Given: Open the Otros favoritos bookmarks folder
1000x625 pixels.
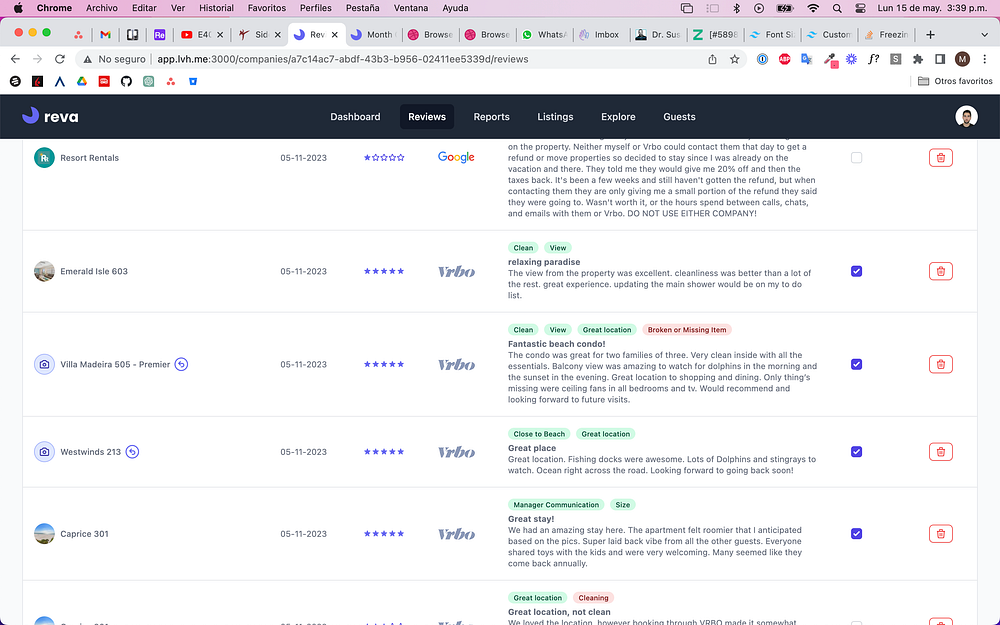Looking at the screenshot, I should click(x=955, y=81).
